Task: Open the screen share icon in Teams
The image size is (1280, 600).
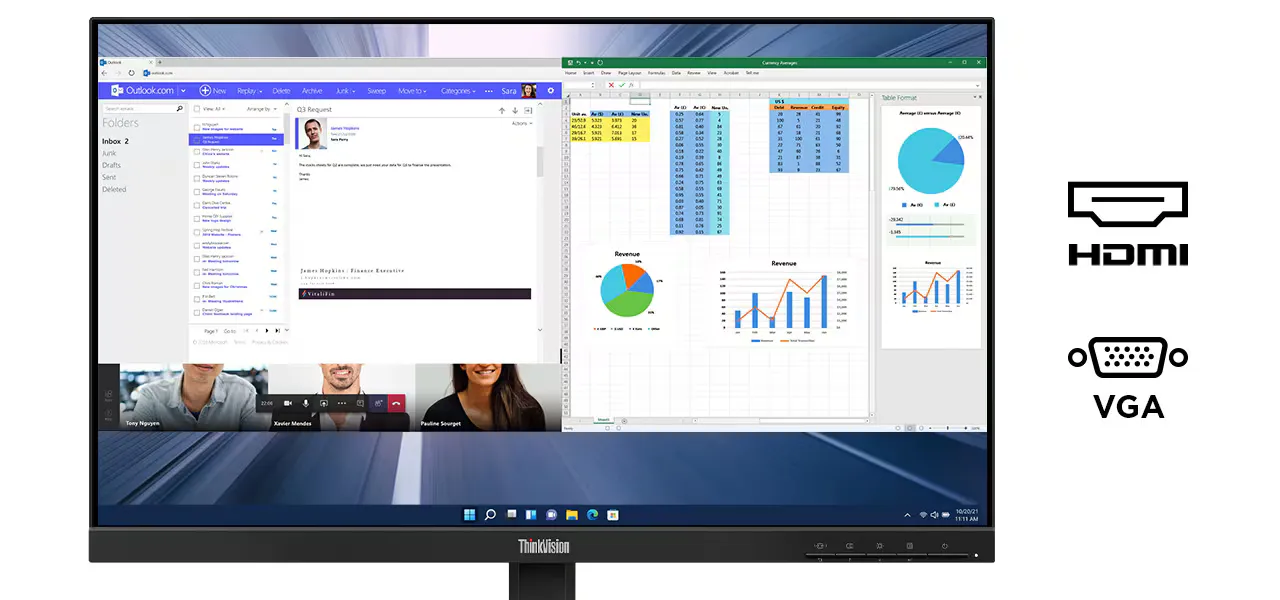Action: coord(322,403)
